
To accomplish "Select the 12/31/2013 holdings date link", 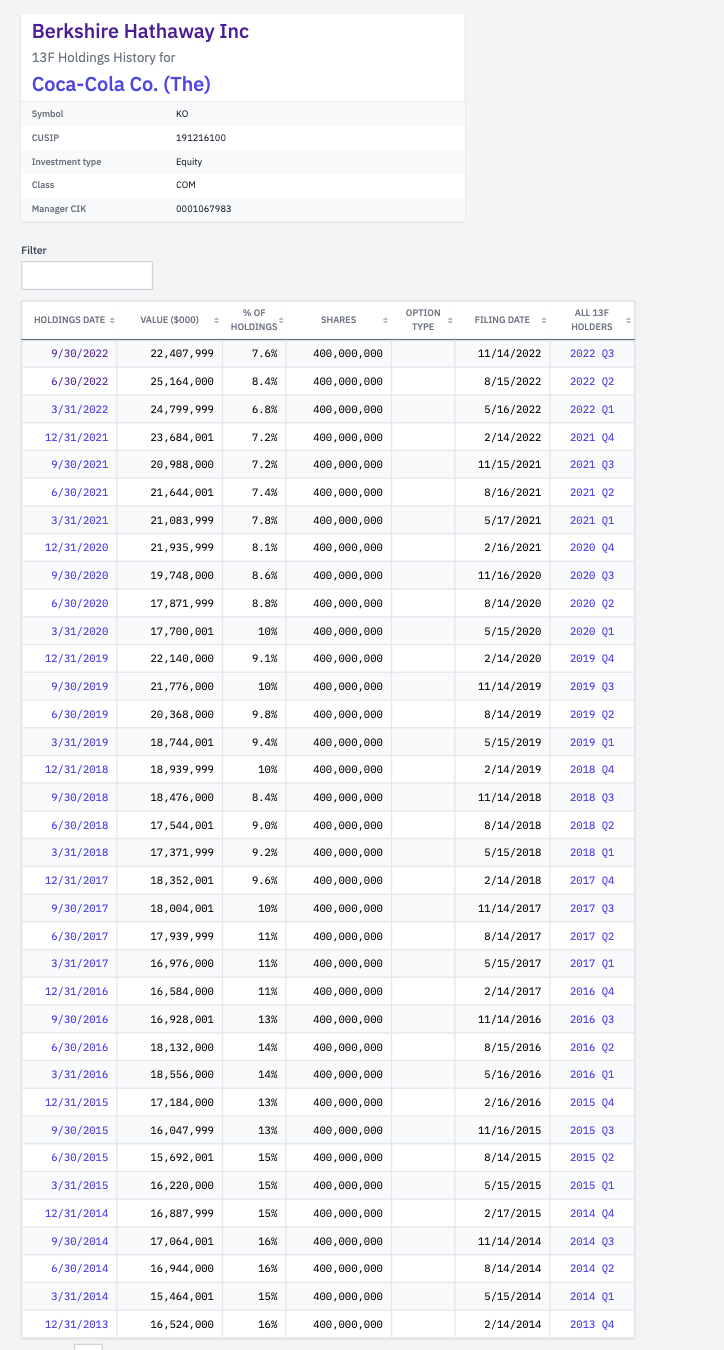I will (77, 1325).
